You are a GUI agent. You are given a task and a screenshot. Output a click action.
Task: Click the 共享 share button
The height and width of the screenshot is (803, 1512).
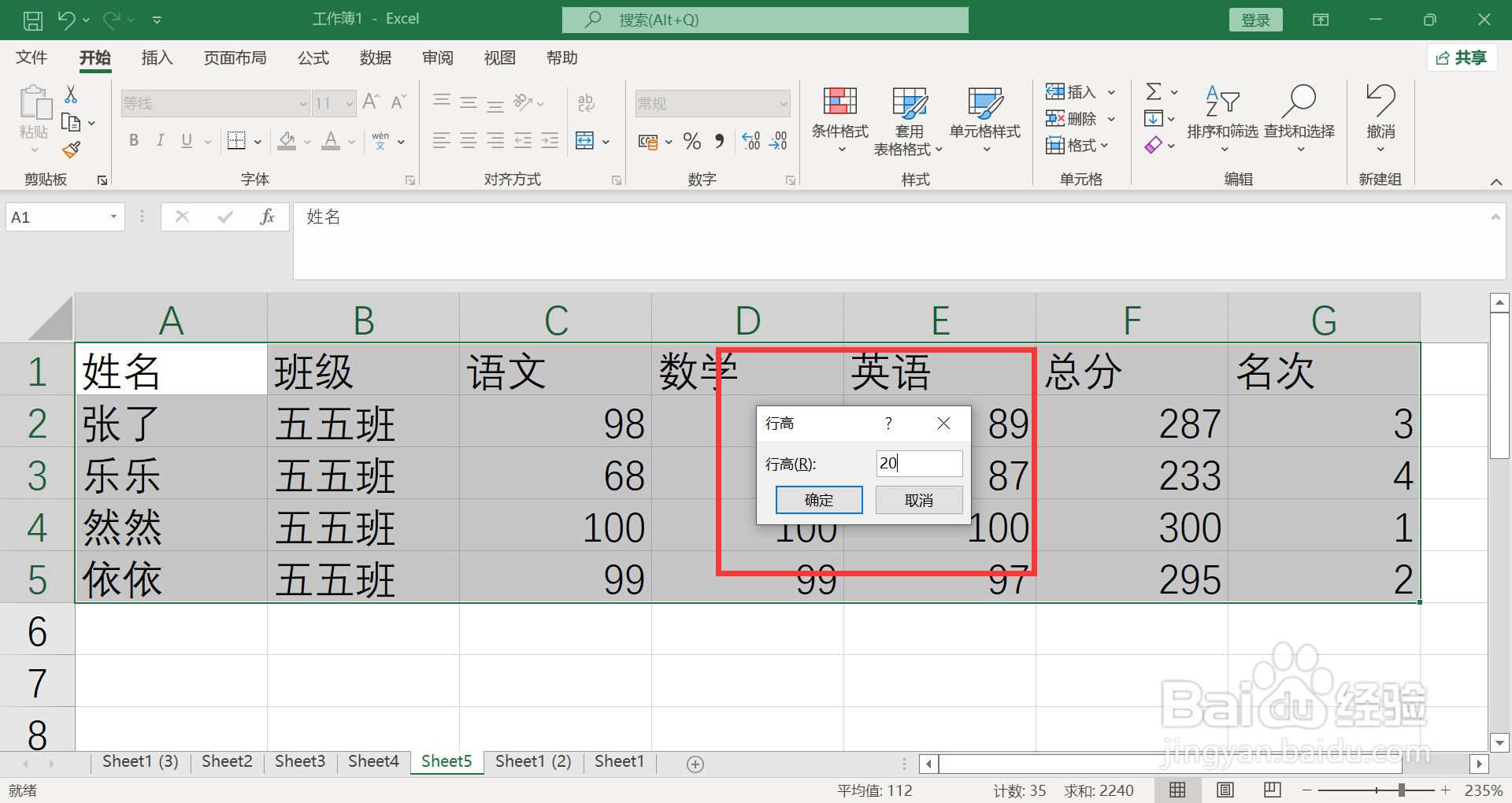(x=1462, y=57)
